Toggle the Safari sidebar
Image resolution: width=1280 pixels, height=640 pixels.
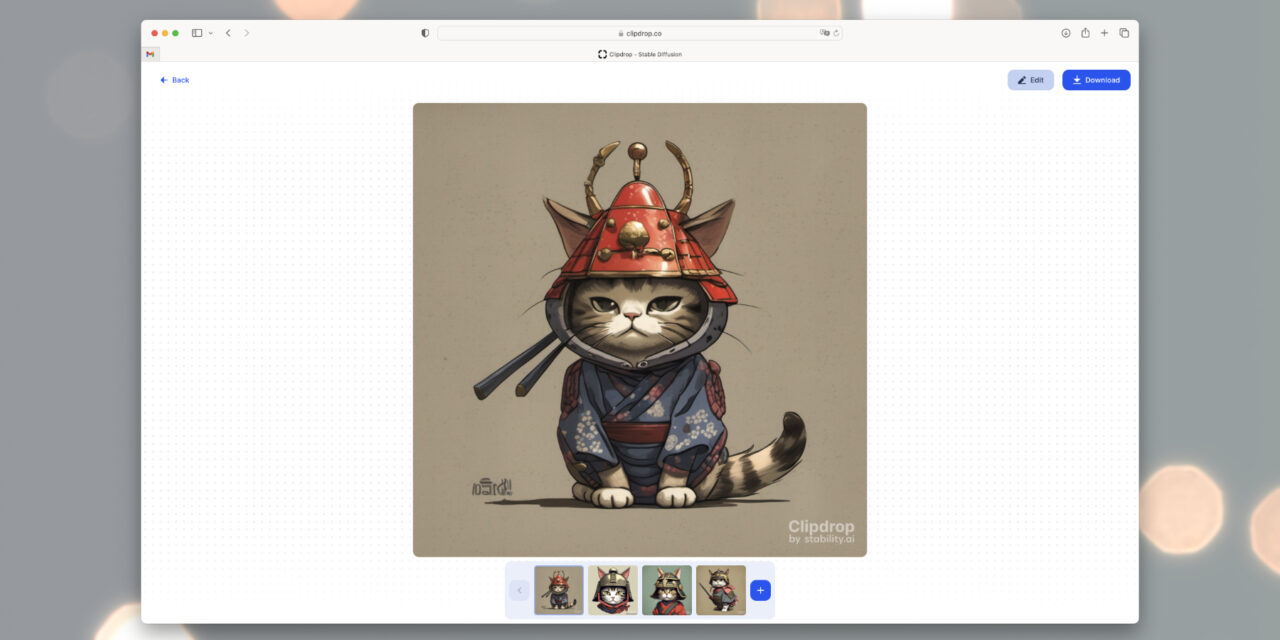(x=197, y=33)
